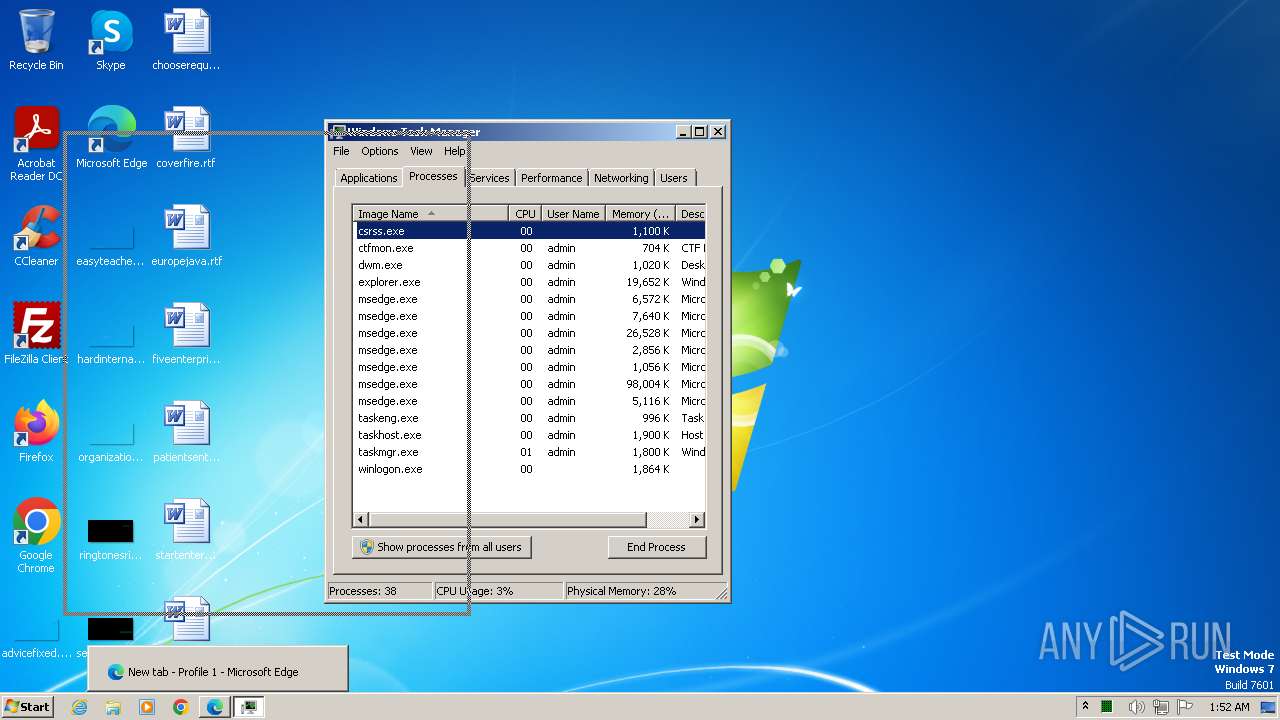Sort processes by Image Name column
Screen dimensions: 1280x720
pos(430,213)
